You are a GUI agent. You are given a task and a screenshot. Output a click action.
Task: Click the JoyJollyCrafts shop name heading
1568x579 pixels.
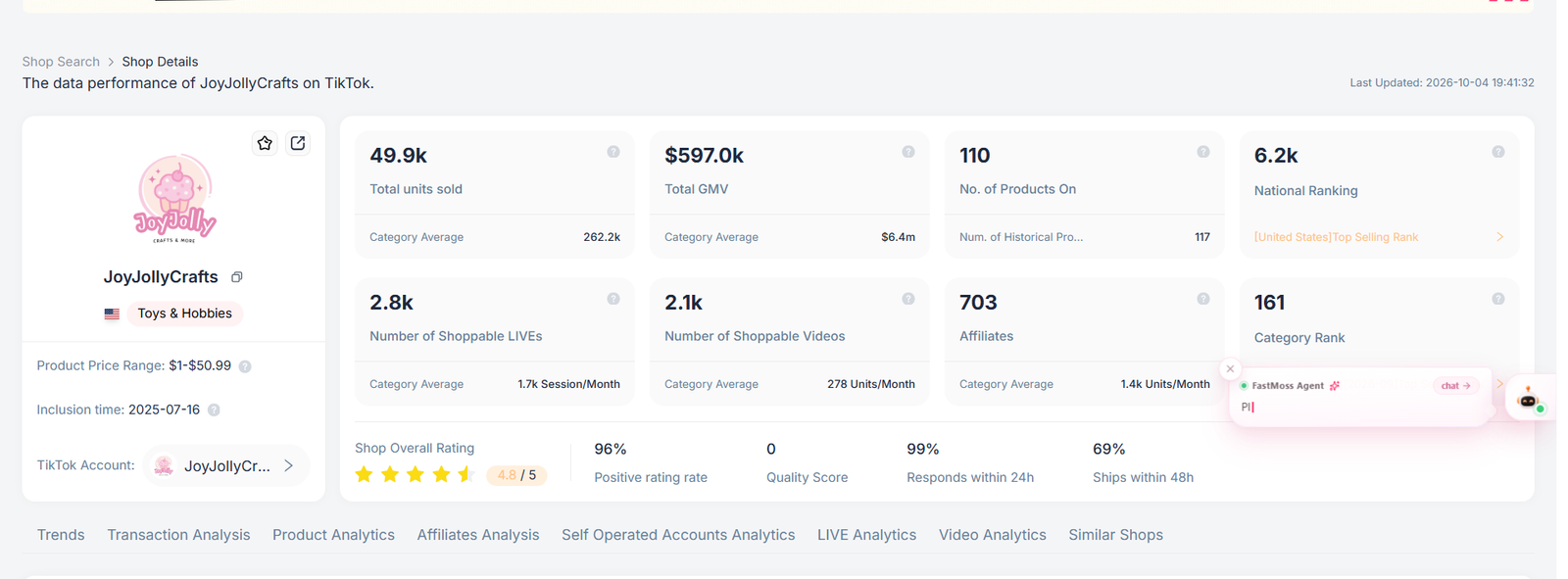161,277
